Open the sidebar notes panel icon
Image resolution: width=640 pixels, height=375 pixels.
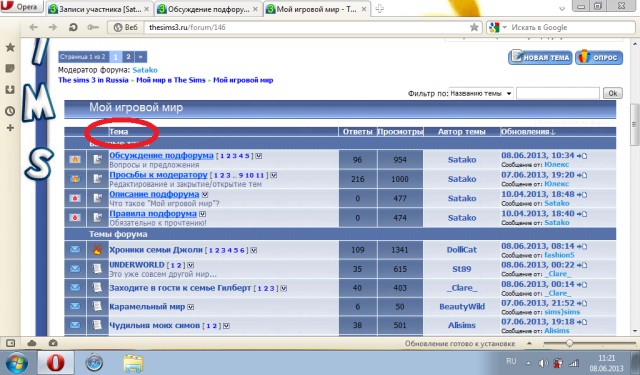[10, 68]
